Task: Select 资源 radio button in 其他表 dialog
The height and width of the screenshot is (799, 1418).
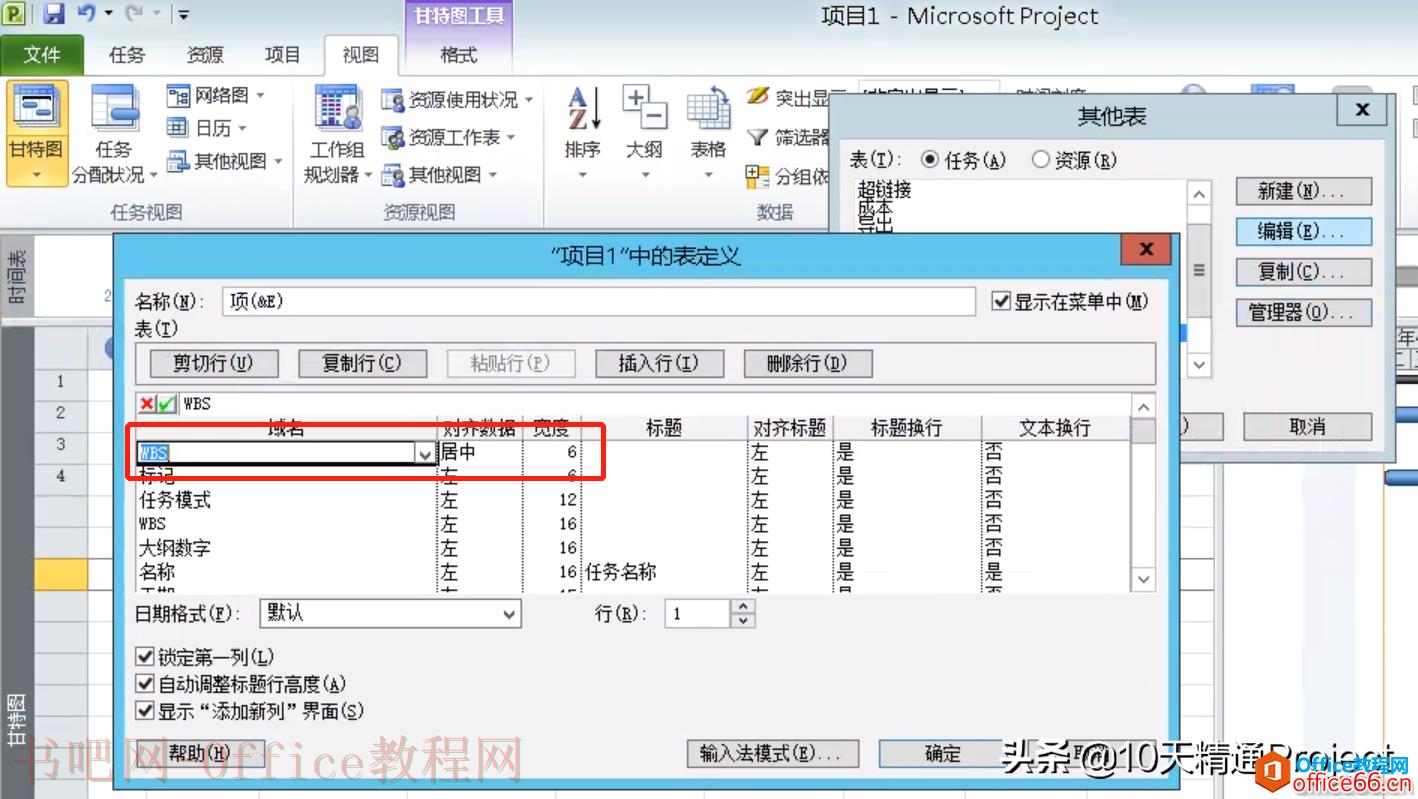Action: 1041,159
